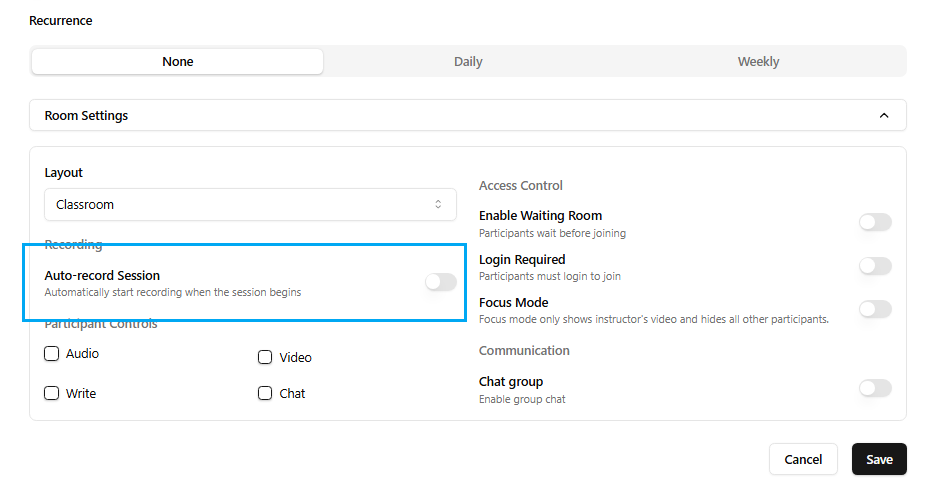The width and height of the screenshot is (948, 486).
Task: Click the Room Settings header title
Action: click(87, 115)
